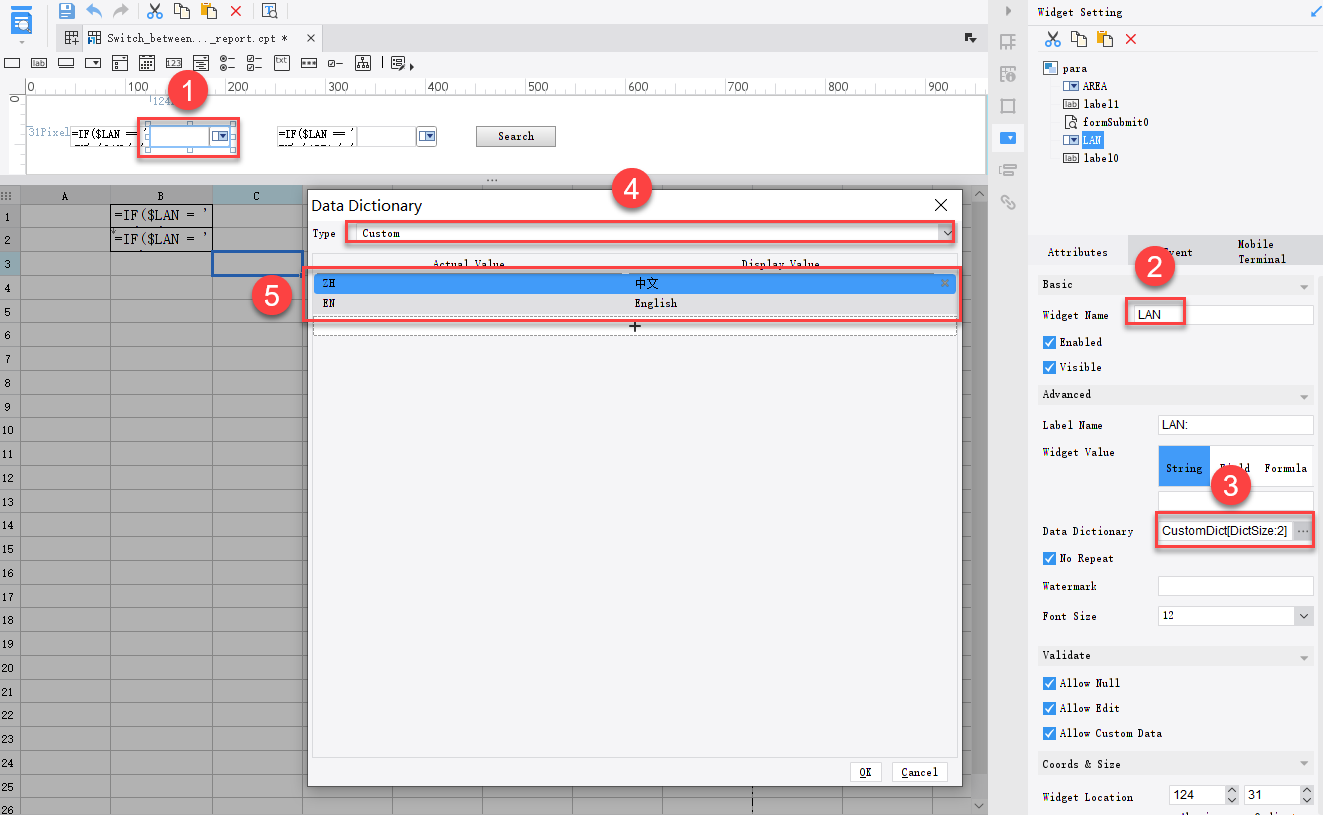Open the Hyperlink panel in right sidebar
Image resolution: width=1323 pixels, height=815 pixels.
1008,202
